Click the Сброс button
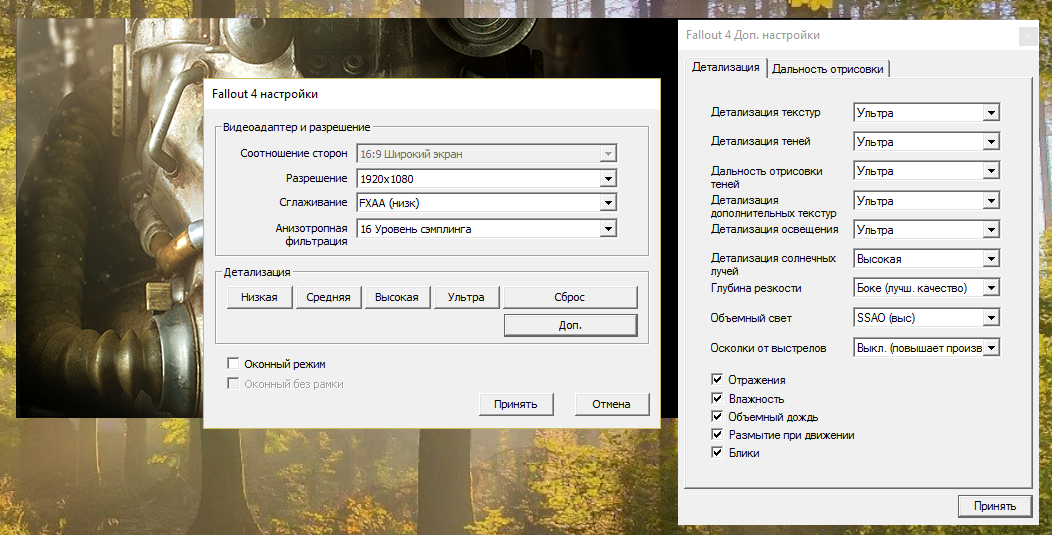 (569, 297)
